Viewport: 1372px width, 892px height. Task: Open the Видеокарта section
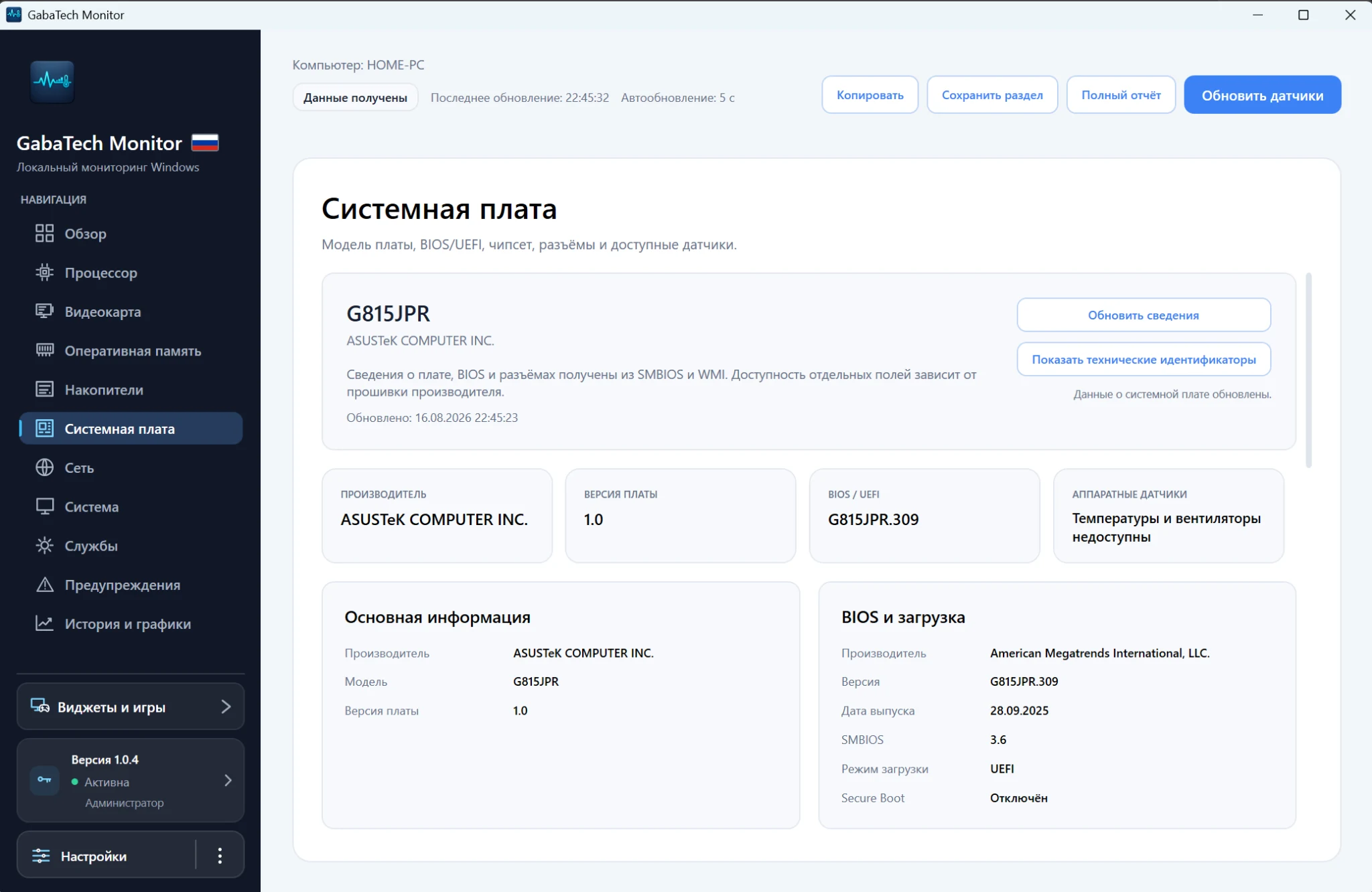coord(131,311)
